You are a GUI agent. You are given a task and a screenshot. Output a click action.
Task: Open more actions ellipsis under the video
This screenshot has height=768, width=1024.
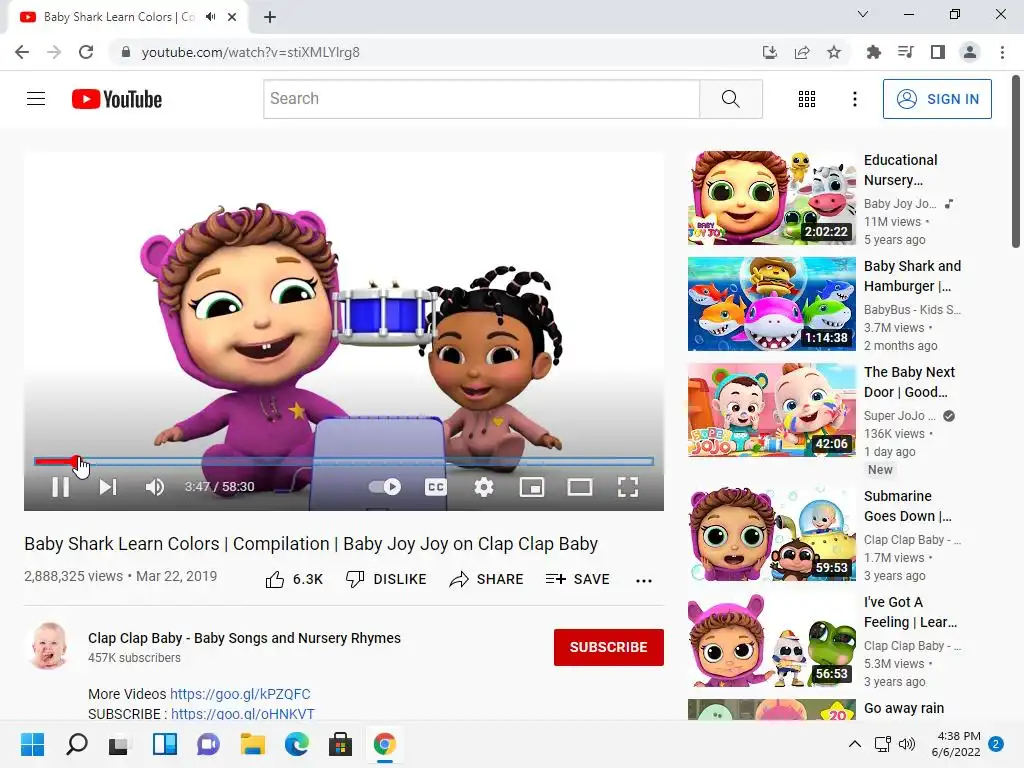pos(644,581)
